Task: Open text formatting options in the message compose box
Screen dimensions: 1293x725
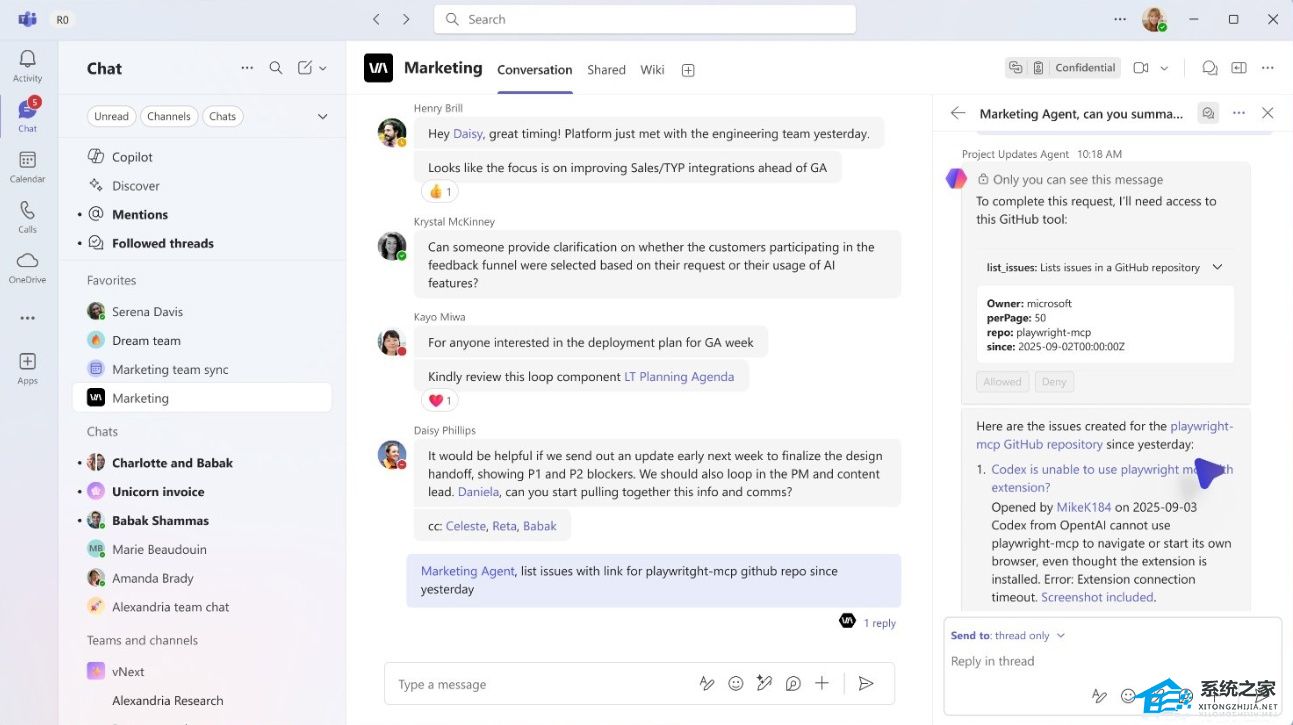Action: click(707, 684)
